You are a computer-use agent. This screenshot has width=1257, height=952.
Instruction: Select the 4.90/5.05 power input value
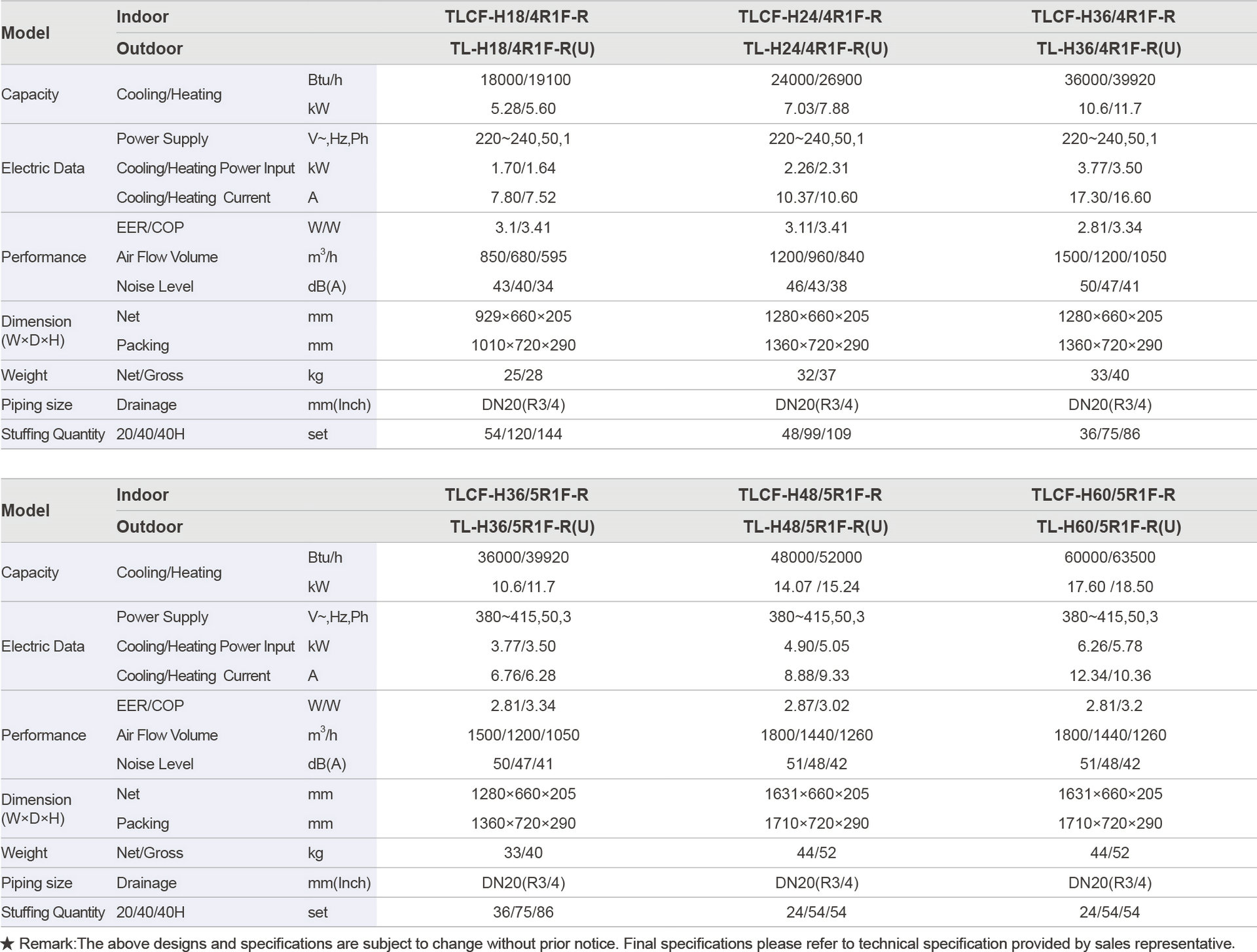(816, 647)
